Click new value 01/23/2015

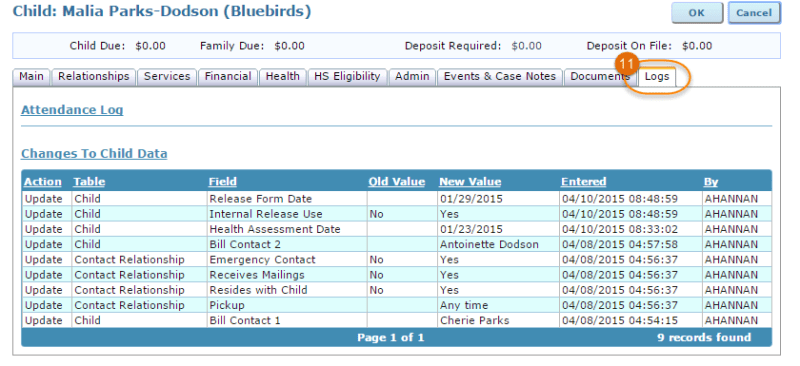point(471,229)
